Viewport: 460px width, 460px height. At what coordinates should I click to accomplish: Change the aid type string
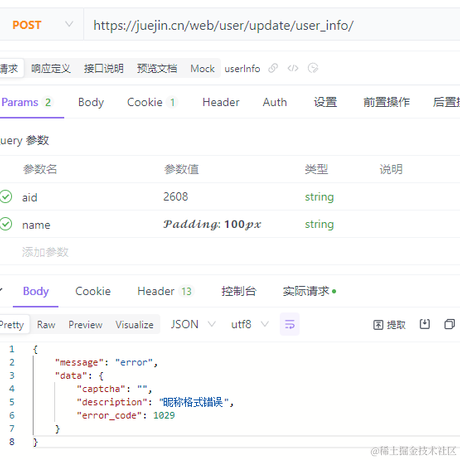tap(319, 197)
